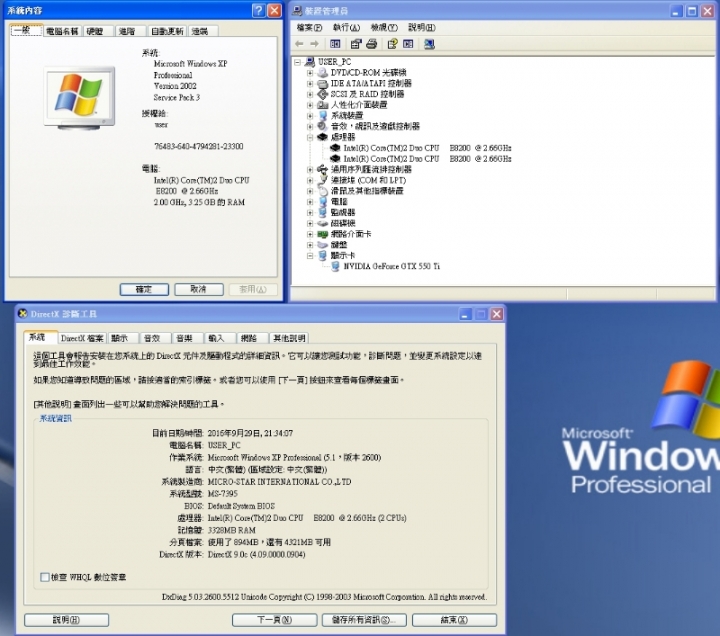Select the 人性化介面裝置 category icon

coord(323,105)
